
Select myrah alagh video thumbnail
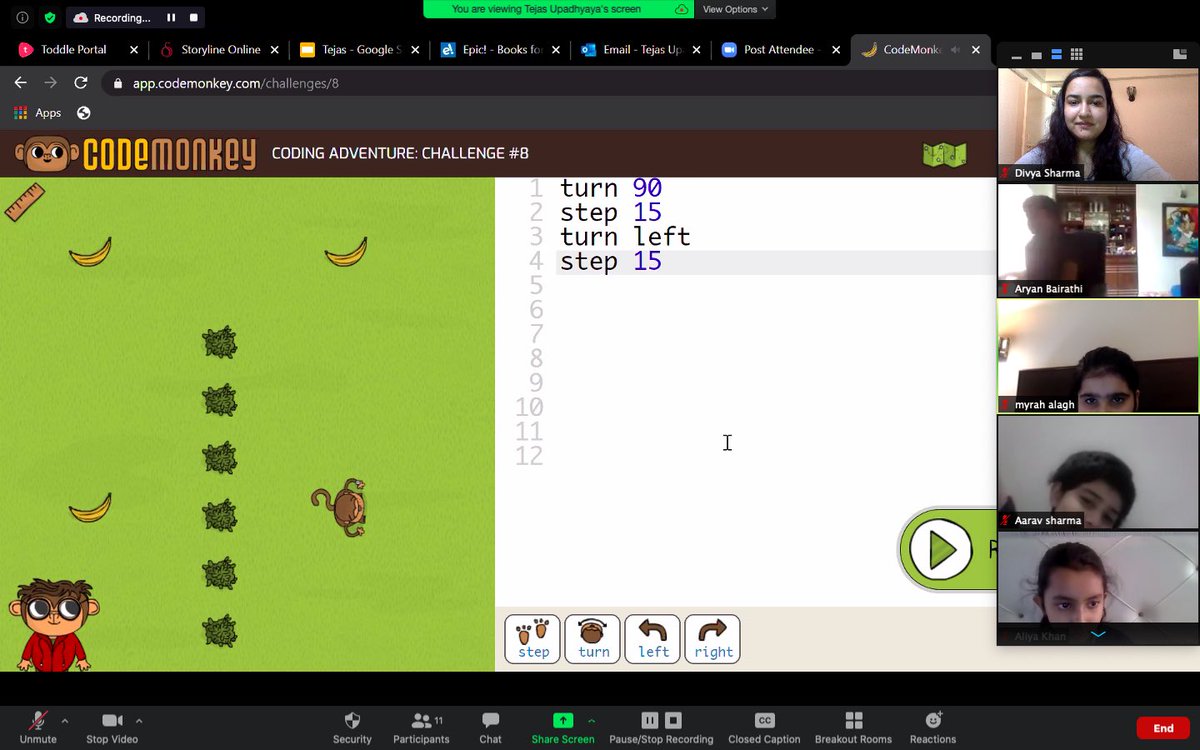tap(1098, 356)
